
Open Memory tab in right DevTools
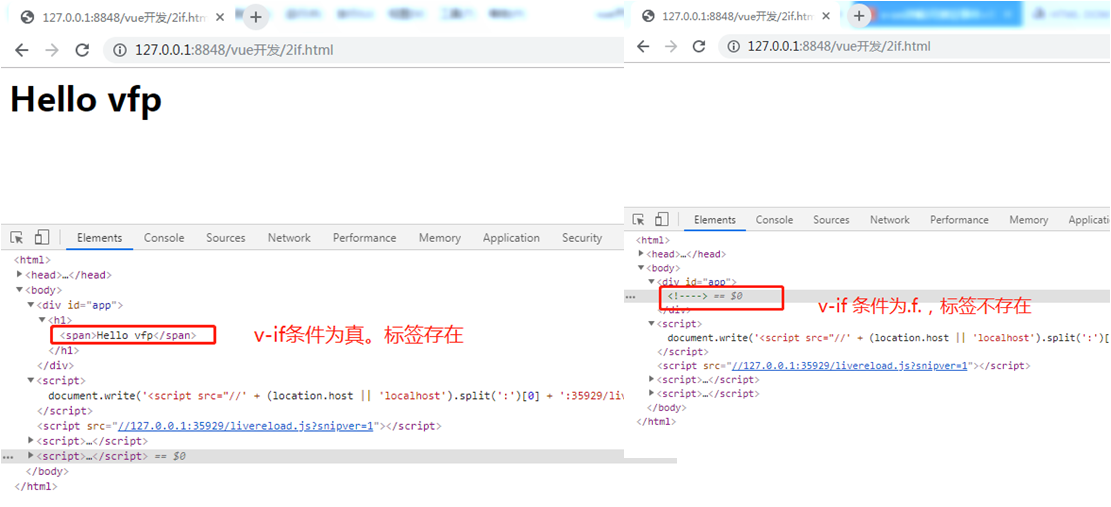tap(1029, 220)
